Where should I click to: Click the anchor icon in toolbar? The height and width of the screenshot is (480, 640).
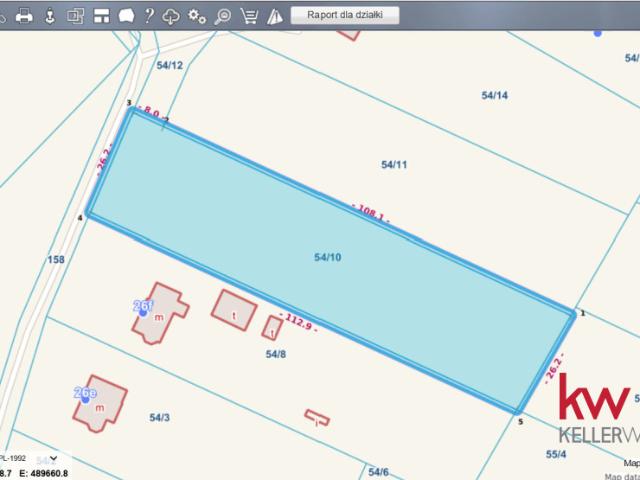[x=50, y=15]
